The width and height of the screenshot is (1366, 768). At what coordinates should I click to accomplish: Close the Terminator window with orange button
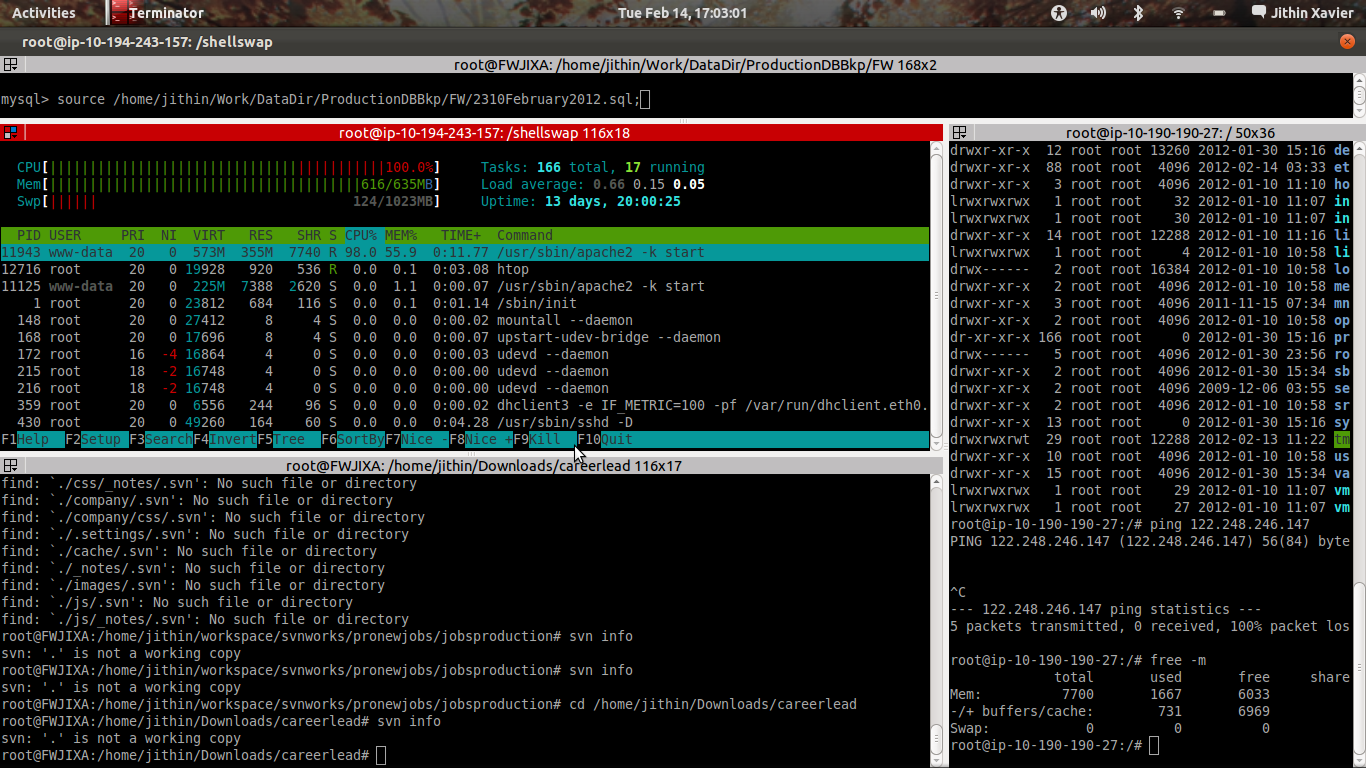coord(1347,42)
